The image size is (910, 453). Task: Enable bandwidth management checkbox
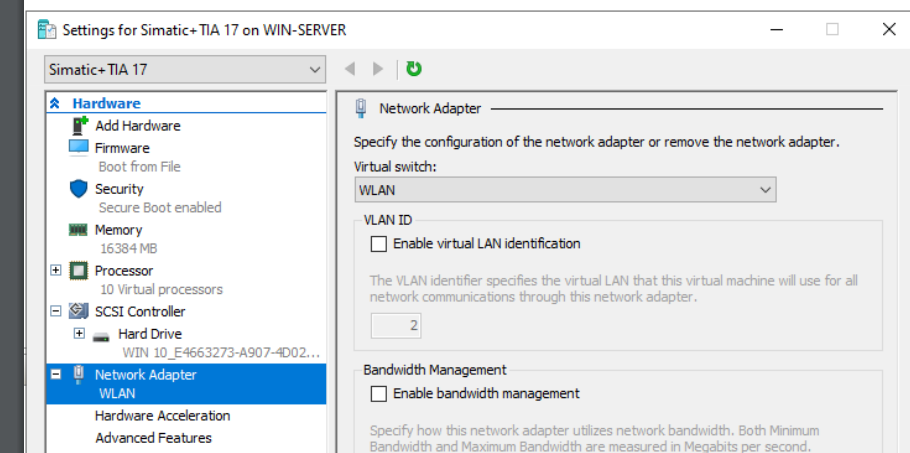pyautogui.click(x=379, y=394)
